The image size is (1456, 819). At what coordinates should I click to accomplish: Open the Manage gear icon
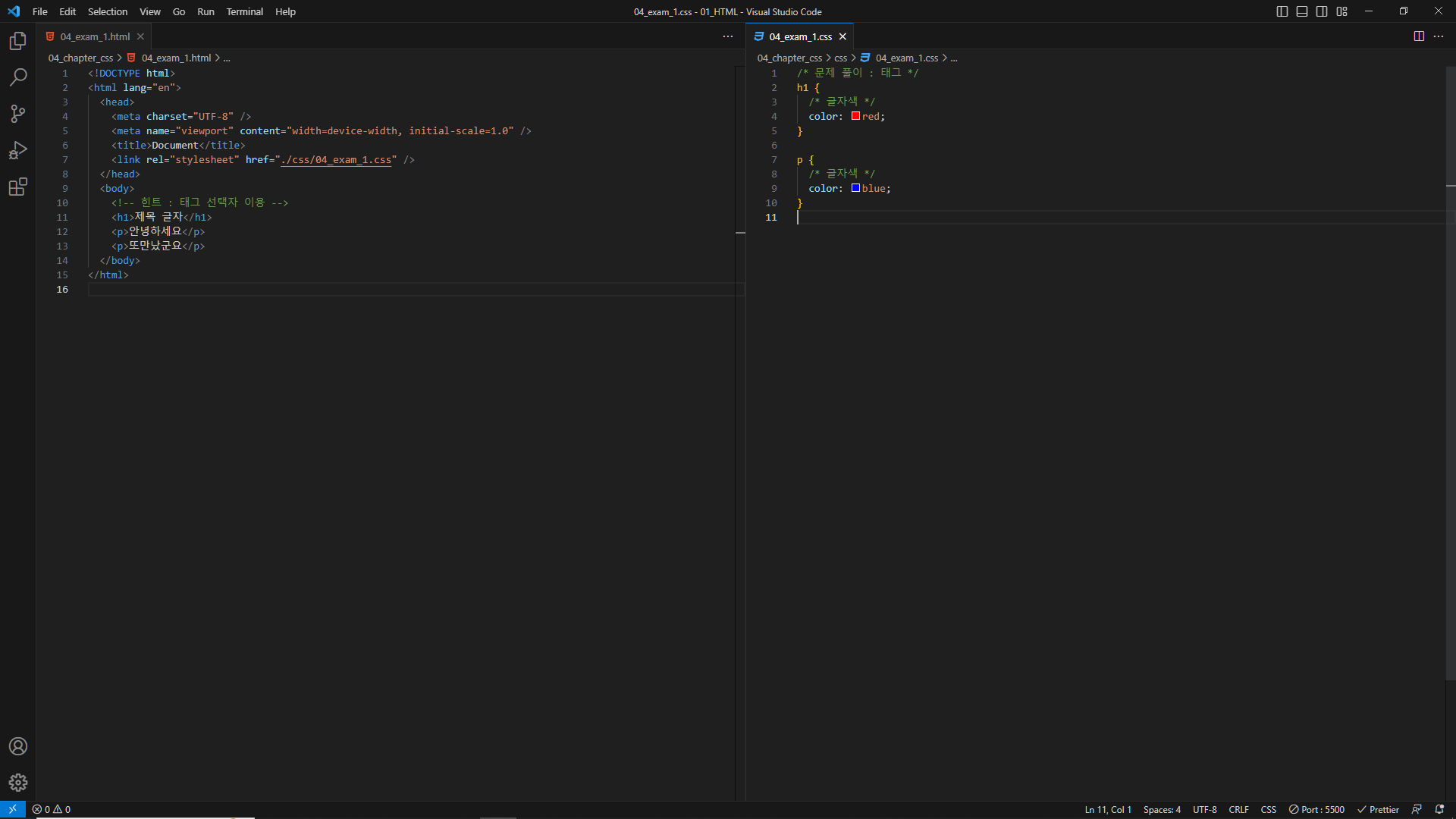tap(18, 783)
